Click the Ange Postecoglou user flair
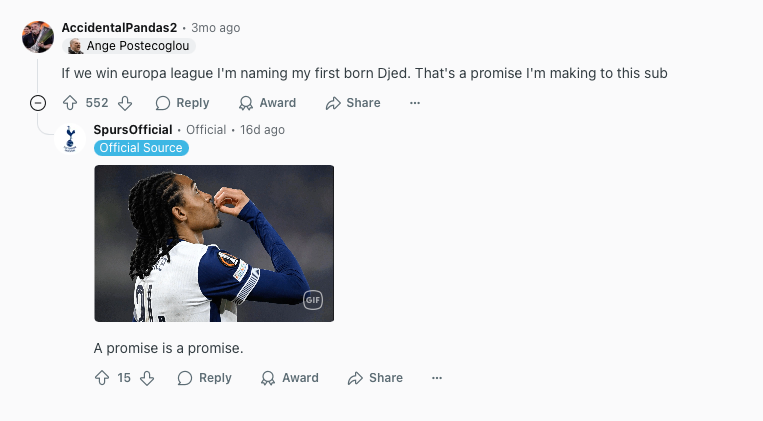 coord(129,46)
